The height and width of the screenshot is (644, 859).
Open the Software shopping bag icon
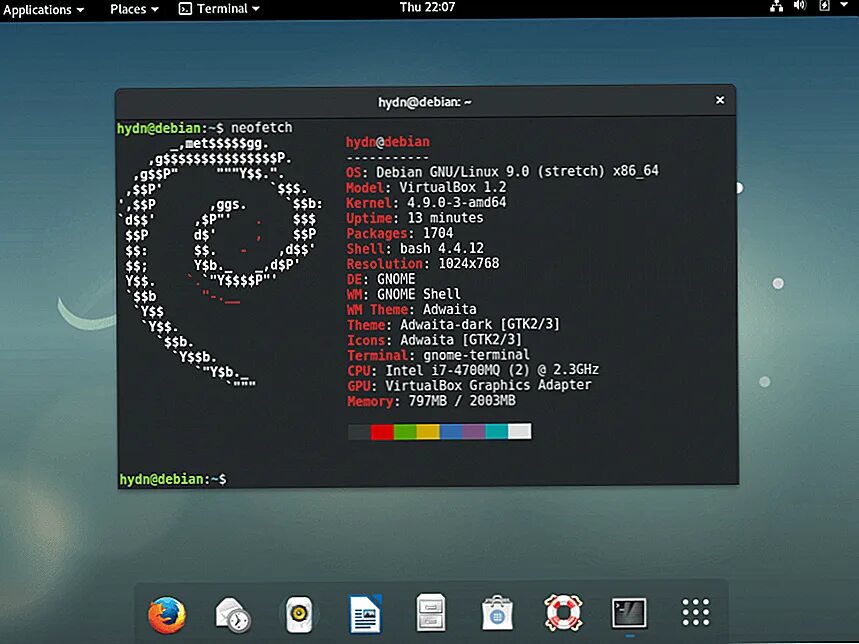(497, 614)
